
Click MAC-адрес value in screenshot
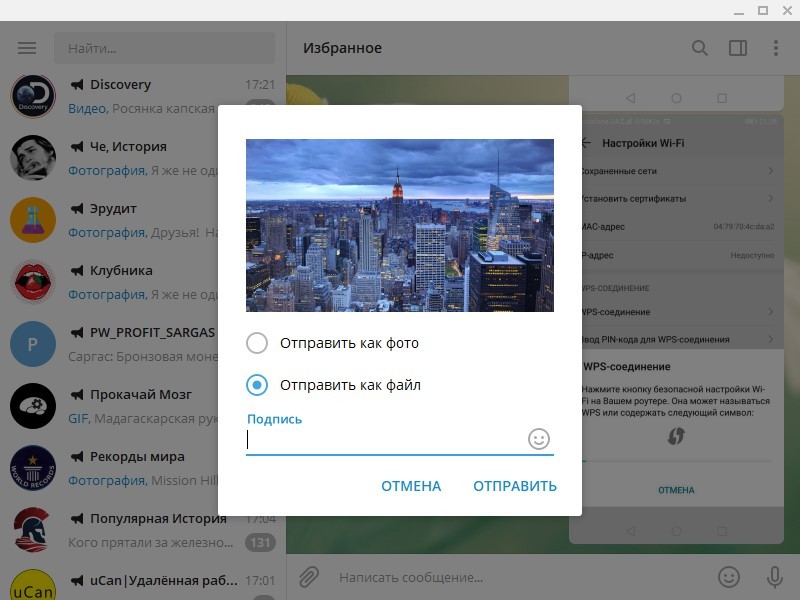pos(744,227)
